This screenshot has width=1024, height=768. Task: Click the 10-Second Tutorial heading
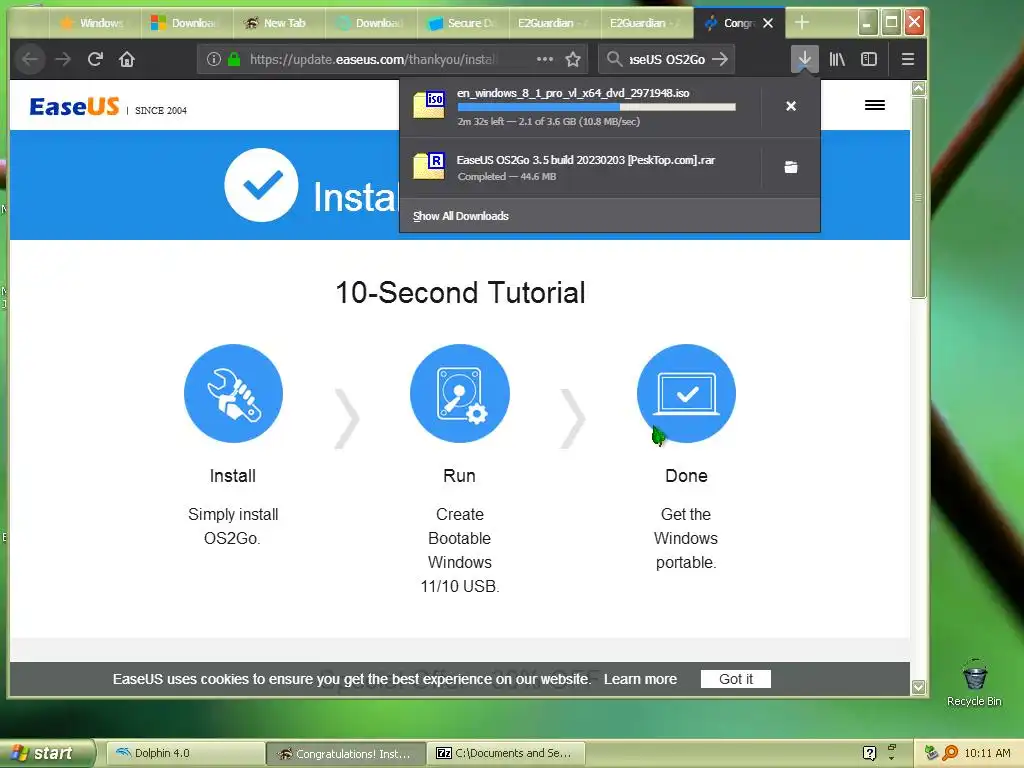pos(460,293)
